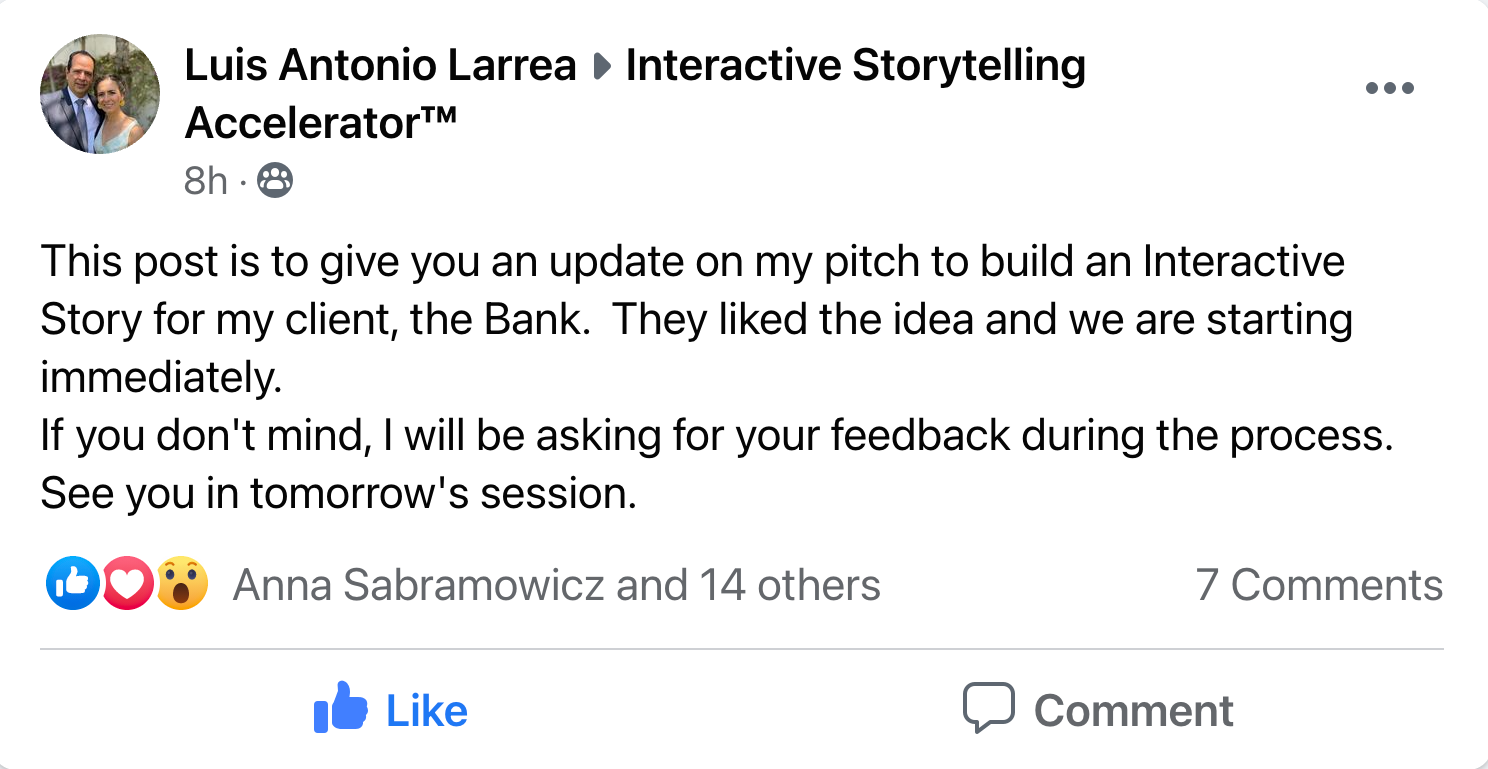This screenshot has width=1488, height=769.
Task: Toggle the blue Like button label
Action: pos(427,711)
